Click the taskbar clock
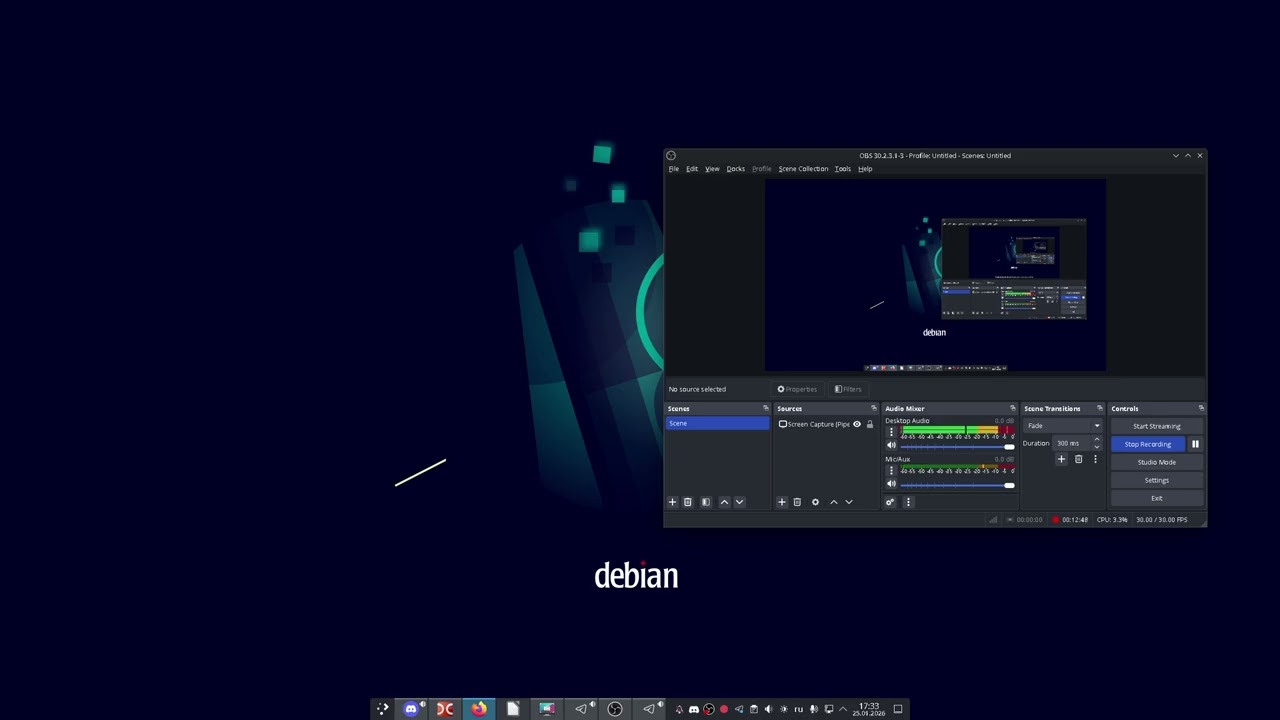 point(869,709)
